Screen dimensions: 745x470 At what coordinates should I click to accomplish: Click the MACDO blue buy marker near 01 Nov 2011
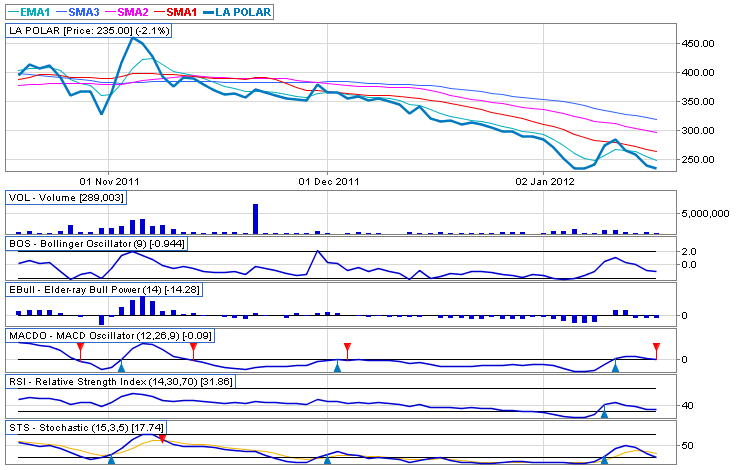point(121,366)
